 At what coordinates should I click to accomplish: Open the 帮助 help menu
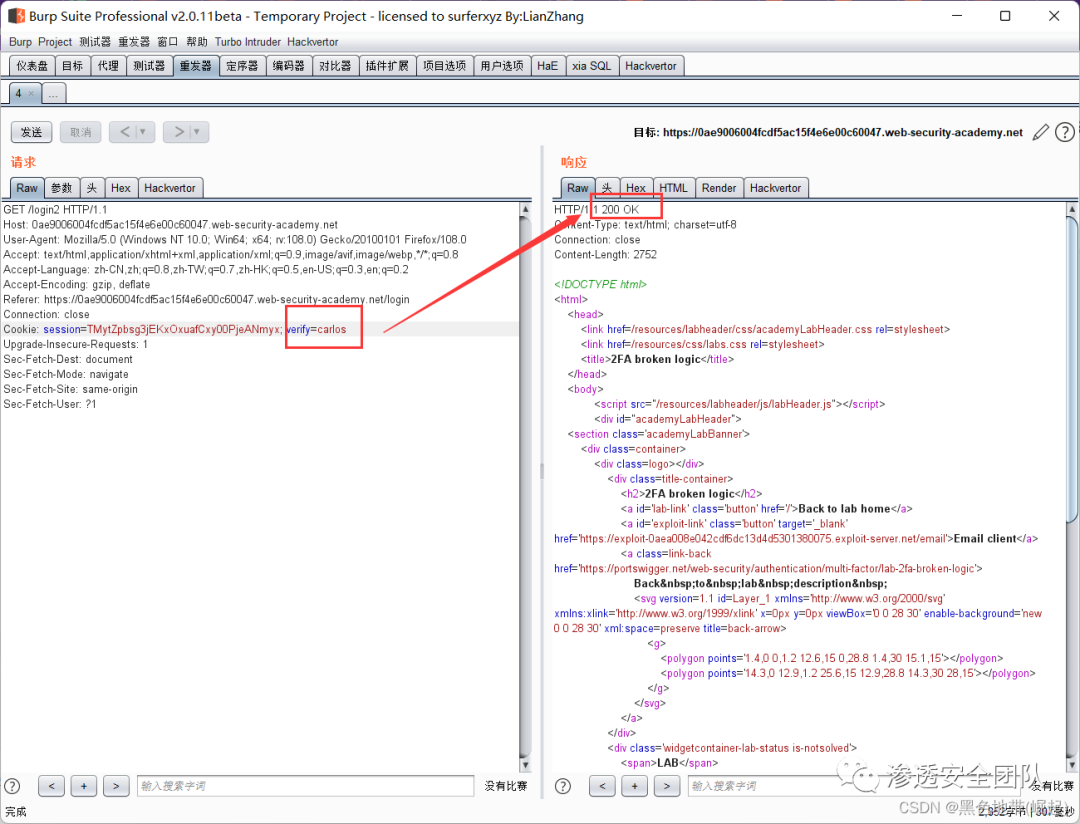click(196, 42)
